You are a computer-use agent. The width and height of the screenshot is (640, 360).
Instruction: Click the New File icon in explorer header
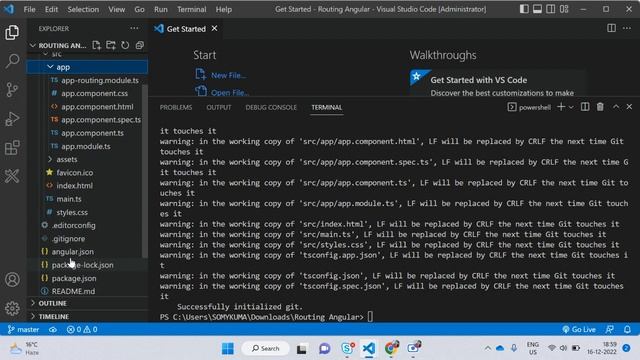tap(96, 45)
